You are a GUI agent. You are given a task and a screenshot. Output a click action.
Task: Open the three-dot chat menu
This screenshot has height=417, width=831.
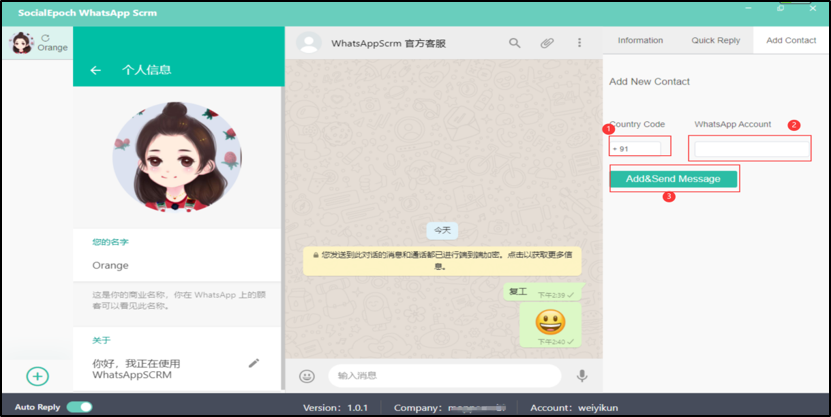coord(579,42)
